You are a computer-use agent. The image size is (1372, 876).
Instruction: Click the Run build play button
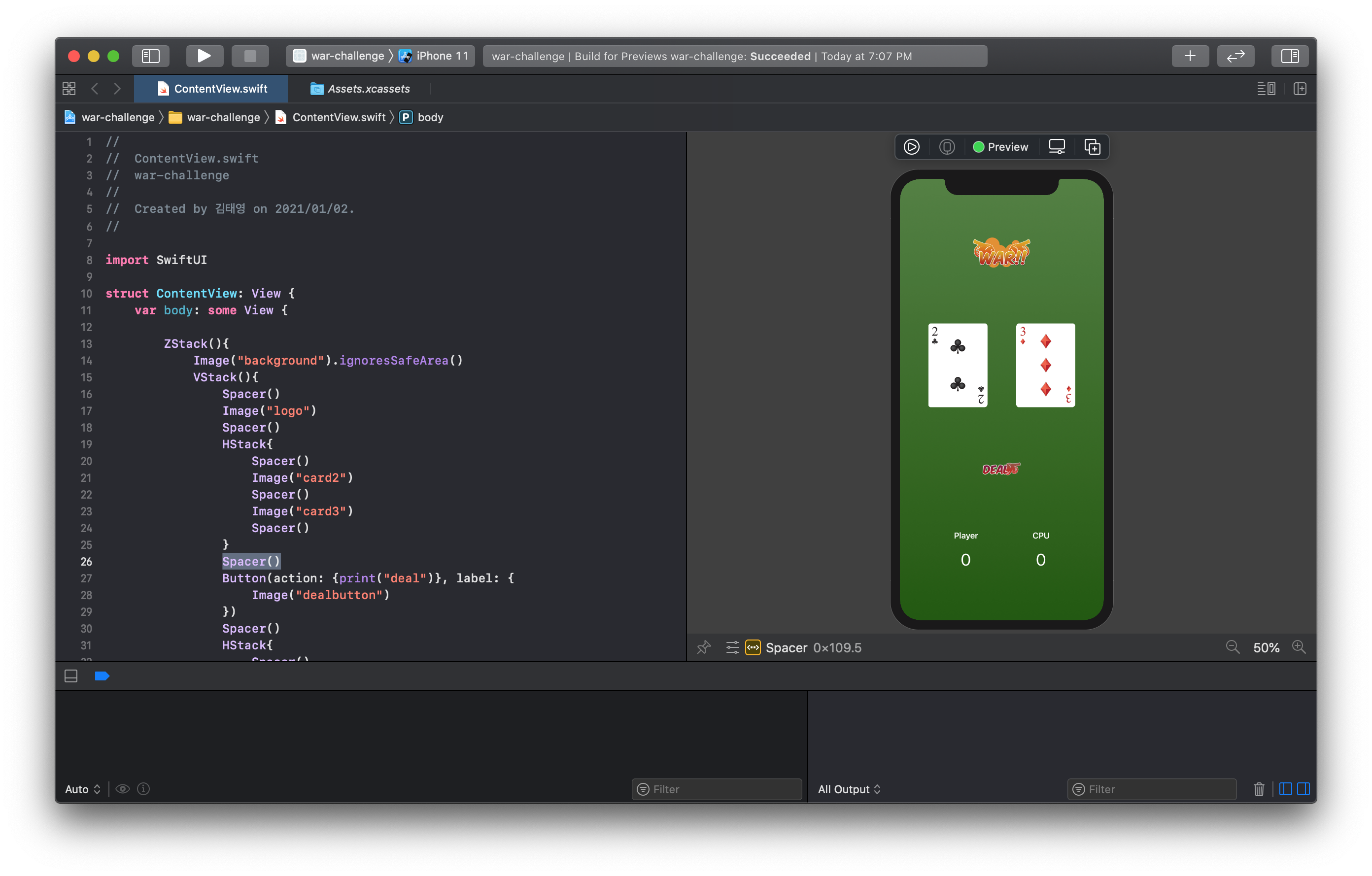pos(204,56)
